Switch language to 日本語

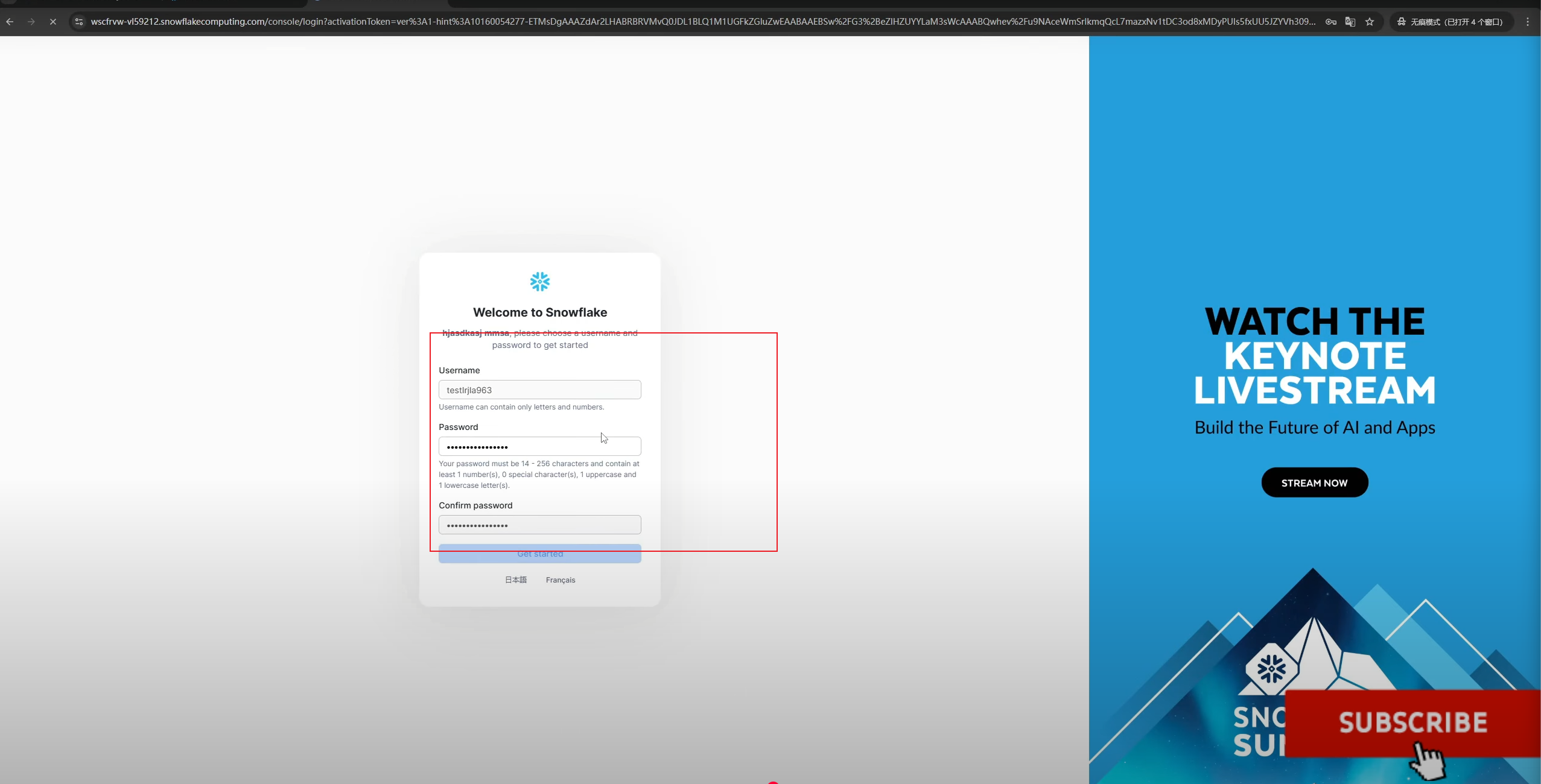click(516, 580)
